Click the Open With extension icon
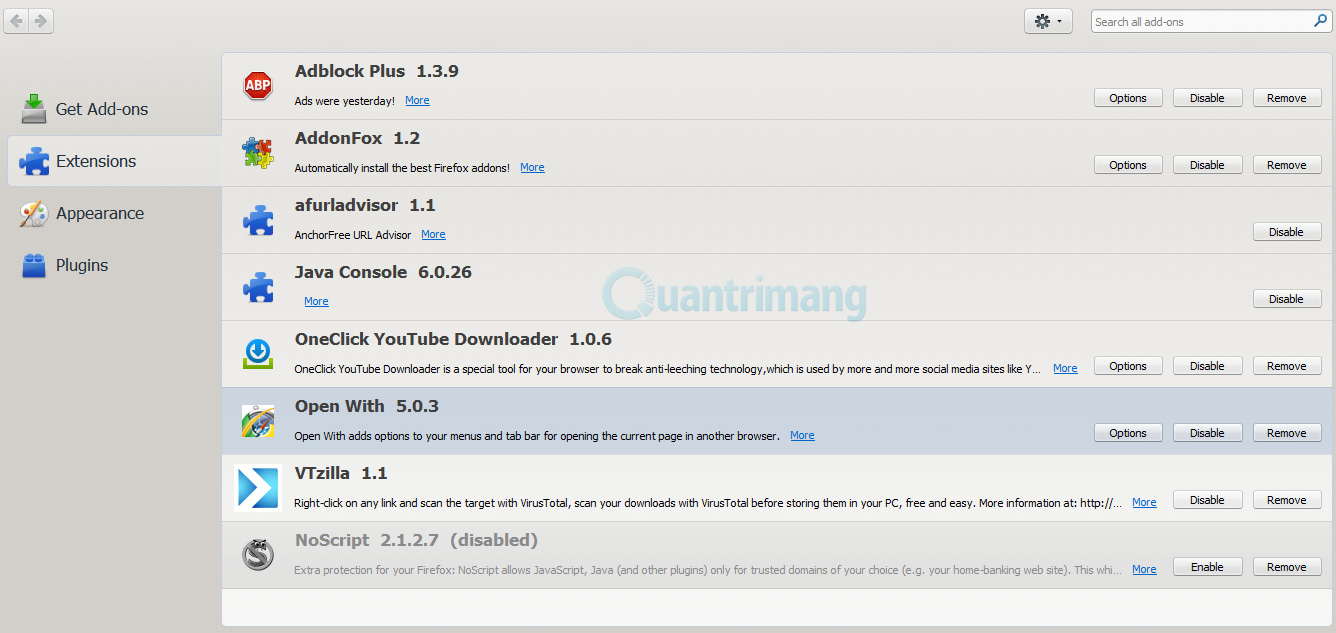The width and height of the screenshot is (1336, 633). [x=258, y=421]
